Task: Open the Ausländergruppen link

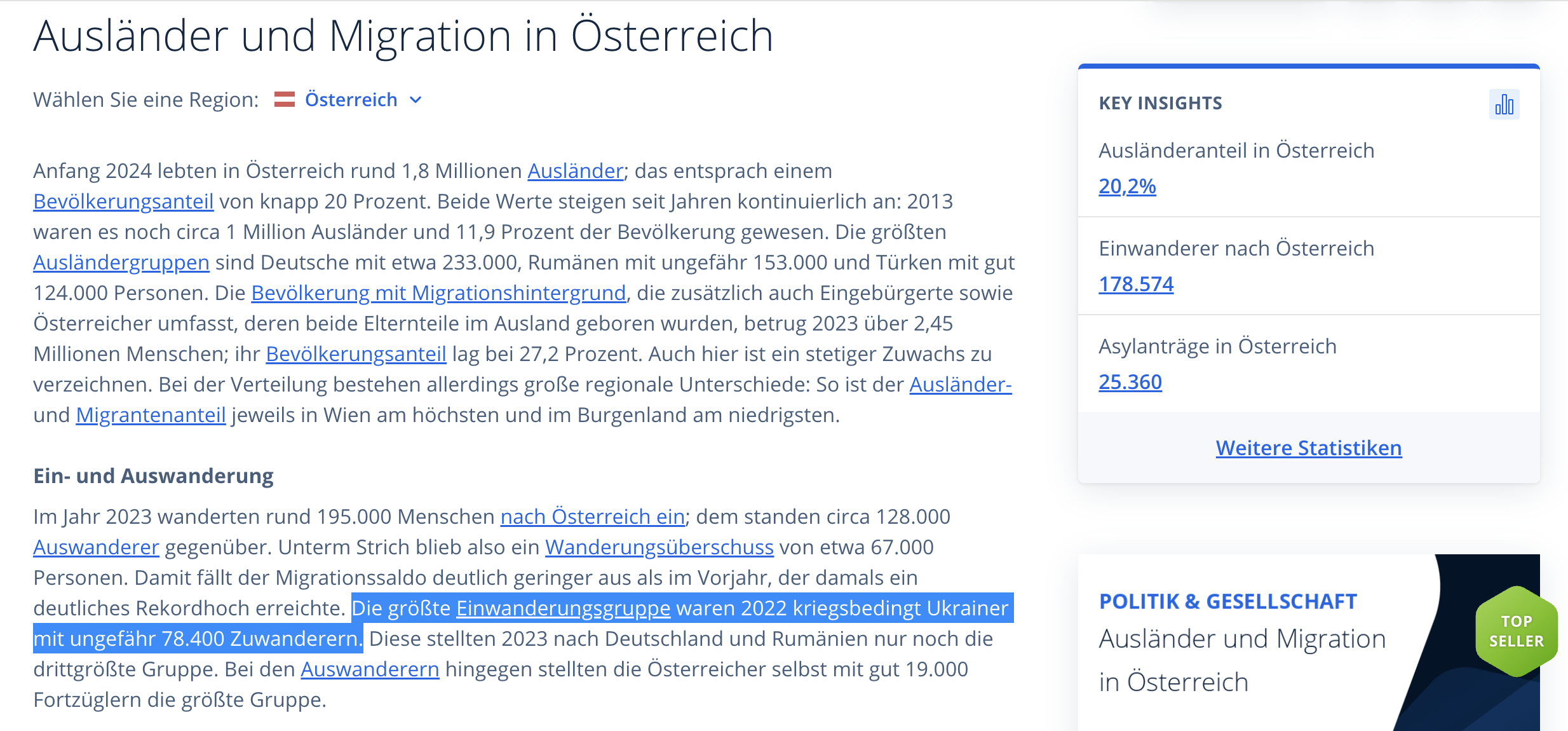Action: (121, 263)
